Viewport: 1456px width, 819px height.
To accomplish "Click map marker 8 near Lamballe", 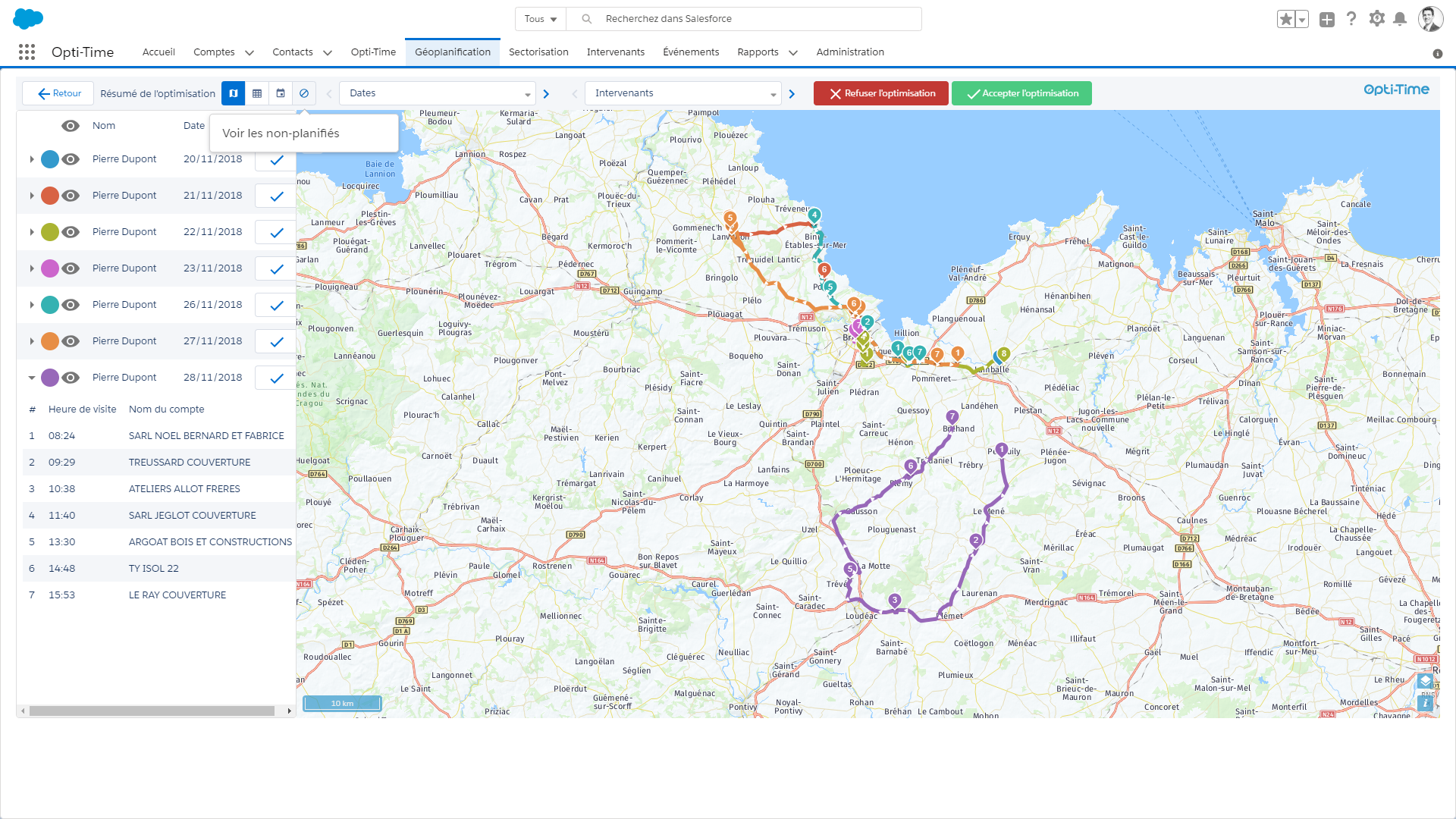I will point(1003,354).
